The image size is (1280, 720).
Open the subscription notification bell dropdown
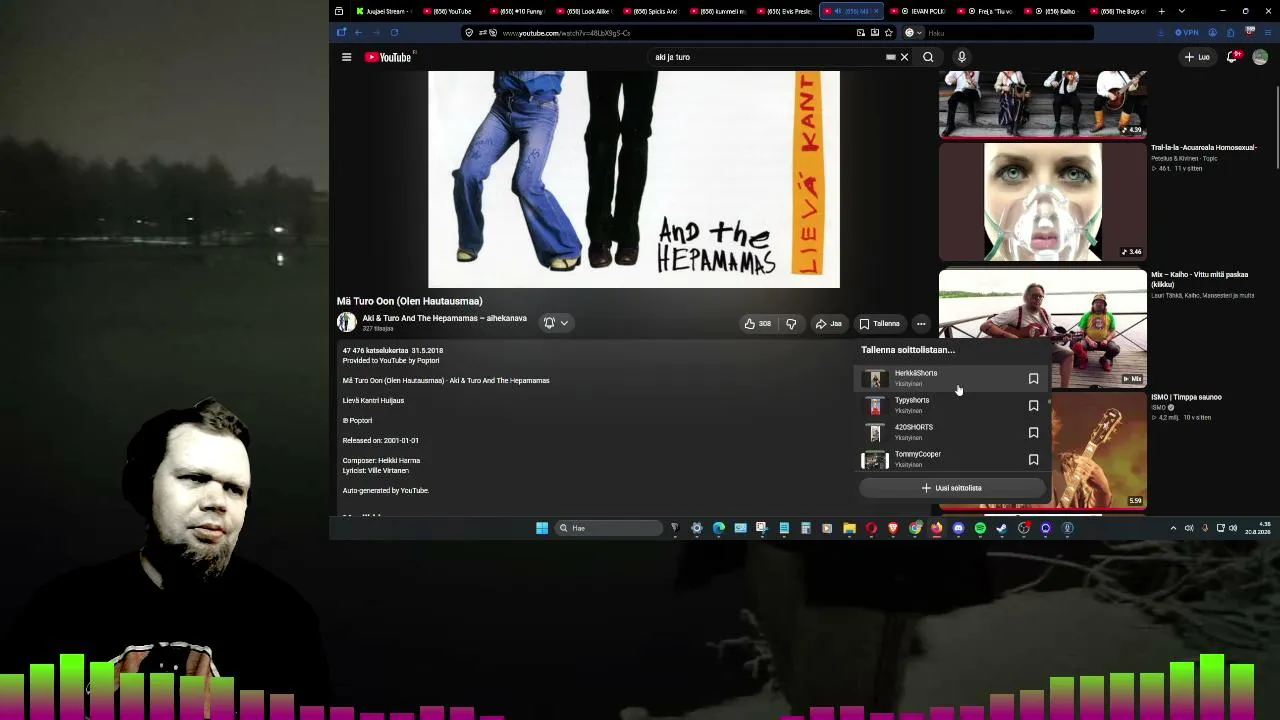coord(556,323)
